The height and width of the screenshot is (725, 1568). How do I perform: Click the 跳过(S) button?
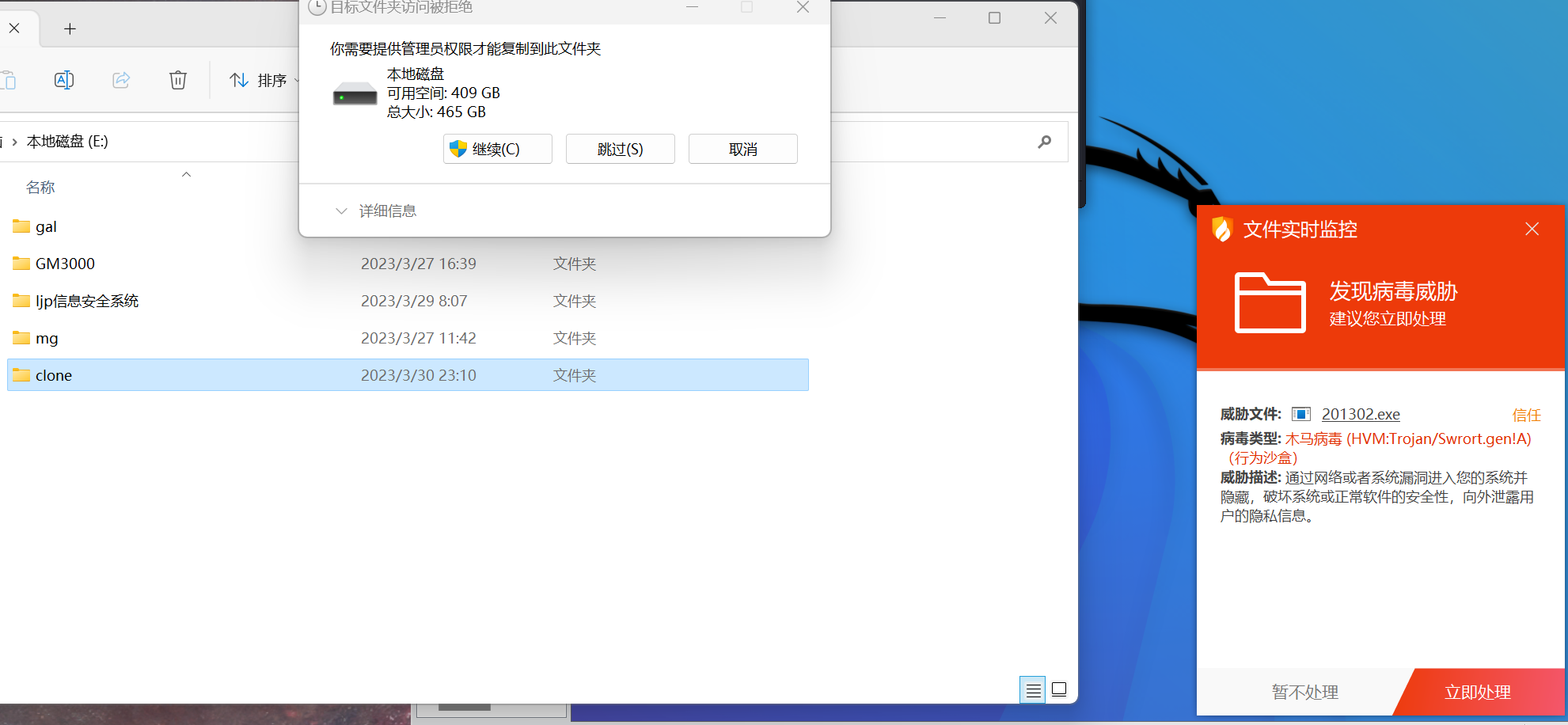tap(621, 149)
